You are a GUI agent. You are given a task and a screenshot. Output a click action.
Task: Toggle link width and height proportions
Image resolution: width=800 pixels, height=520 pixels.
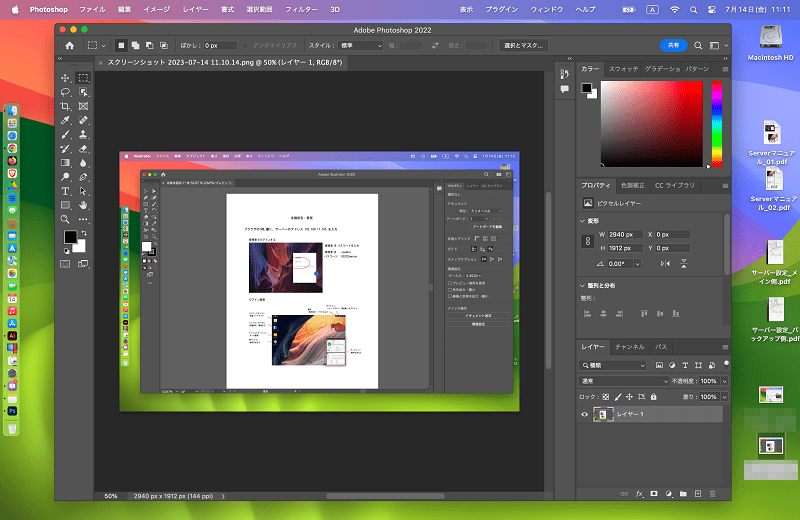588,241
